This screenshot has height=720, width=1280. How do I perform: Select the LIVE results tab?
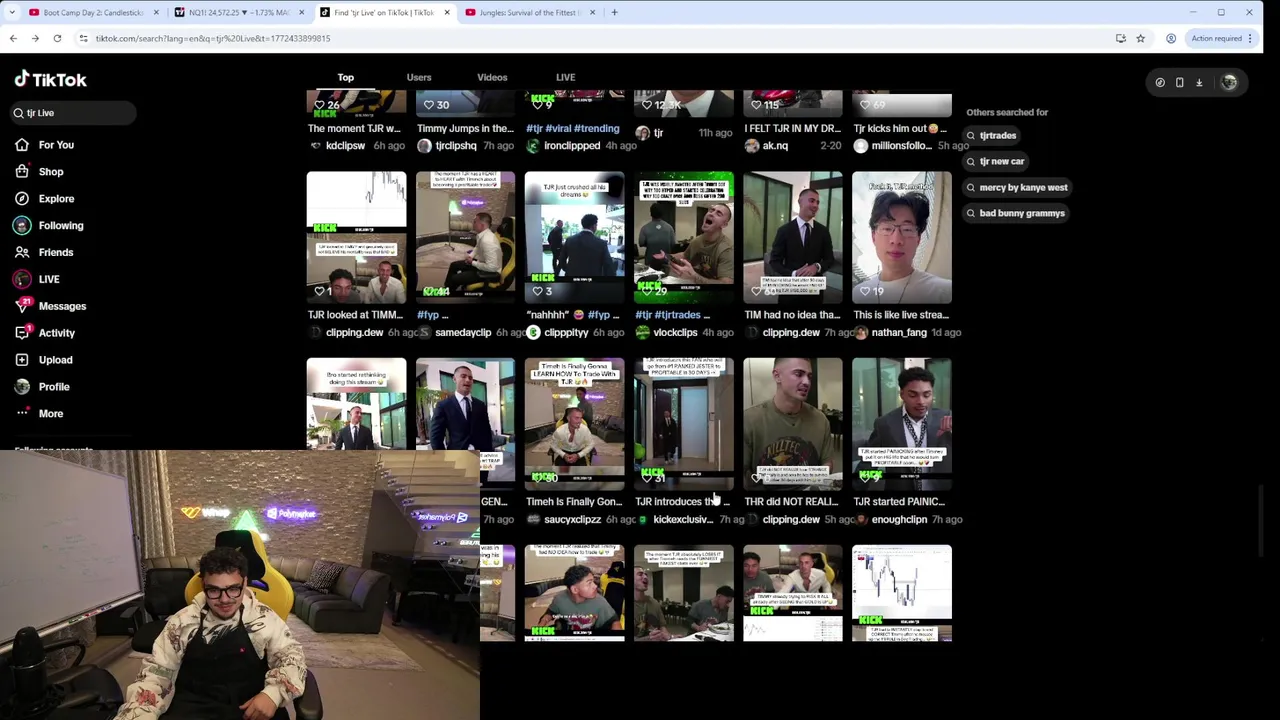tap(566, 77)
